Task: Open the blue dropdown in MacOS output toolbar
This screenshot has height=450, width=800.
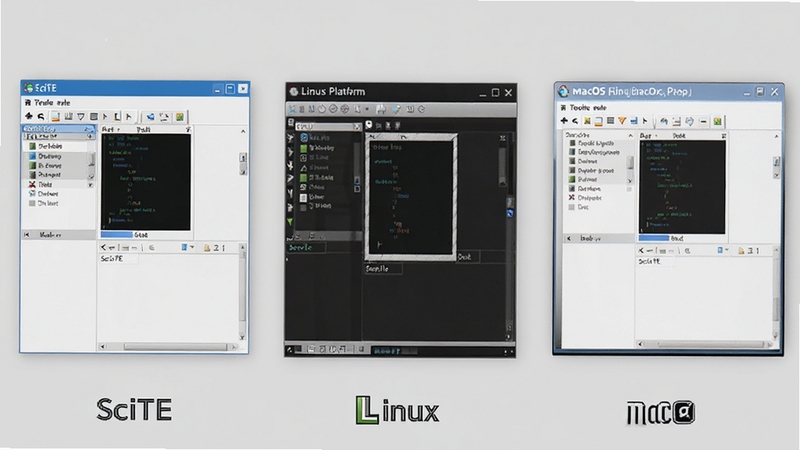Action: tap(722, 251)
